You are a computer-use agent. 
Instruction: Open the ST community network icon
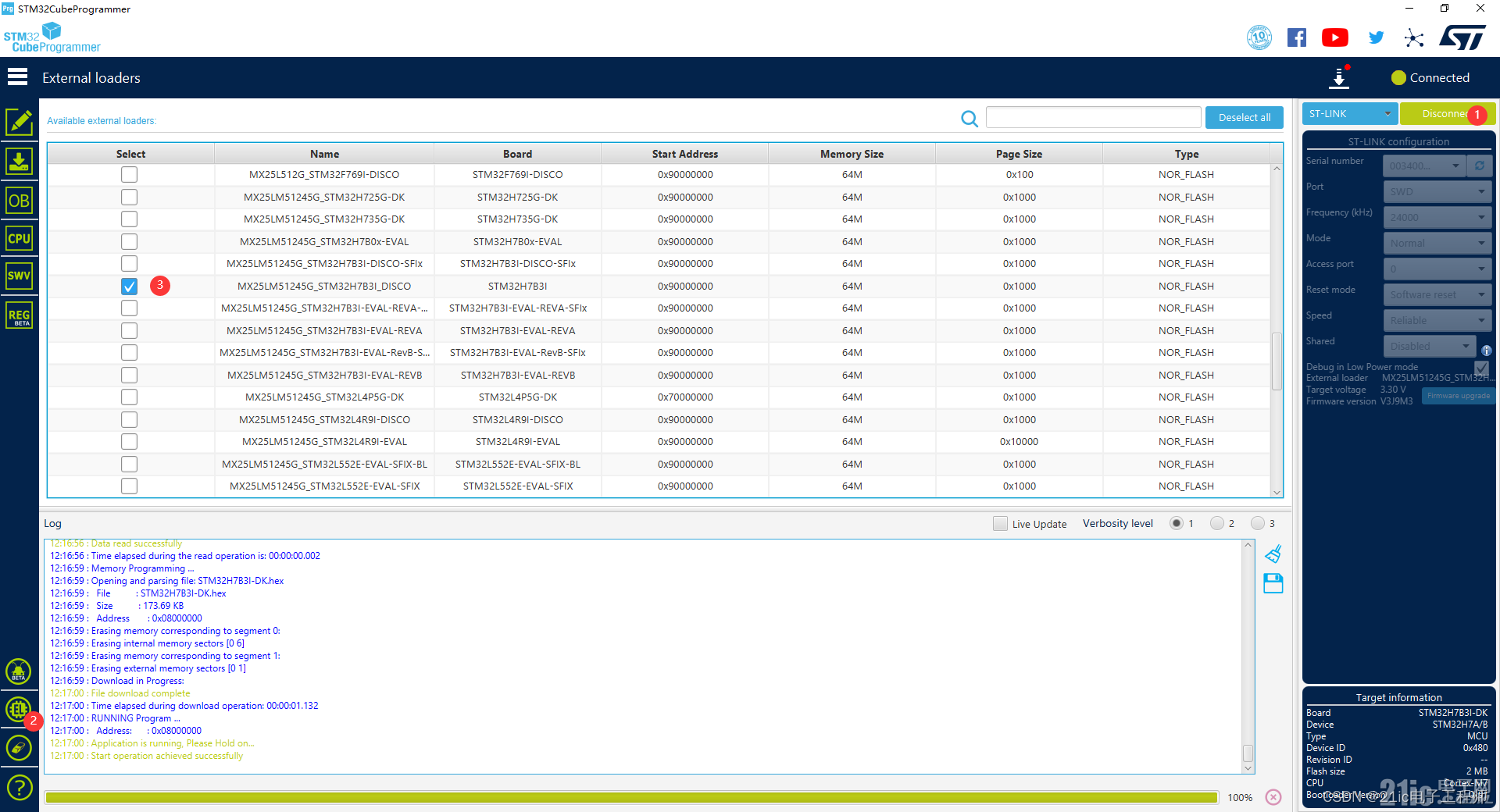(x=1414, y=37)
